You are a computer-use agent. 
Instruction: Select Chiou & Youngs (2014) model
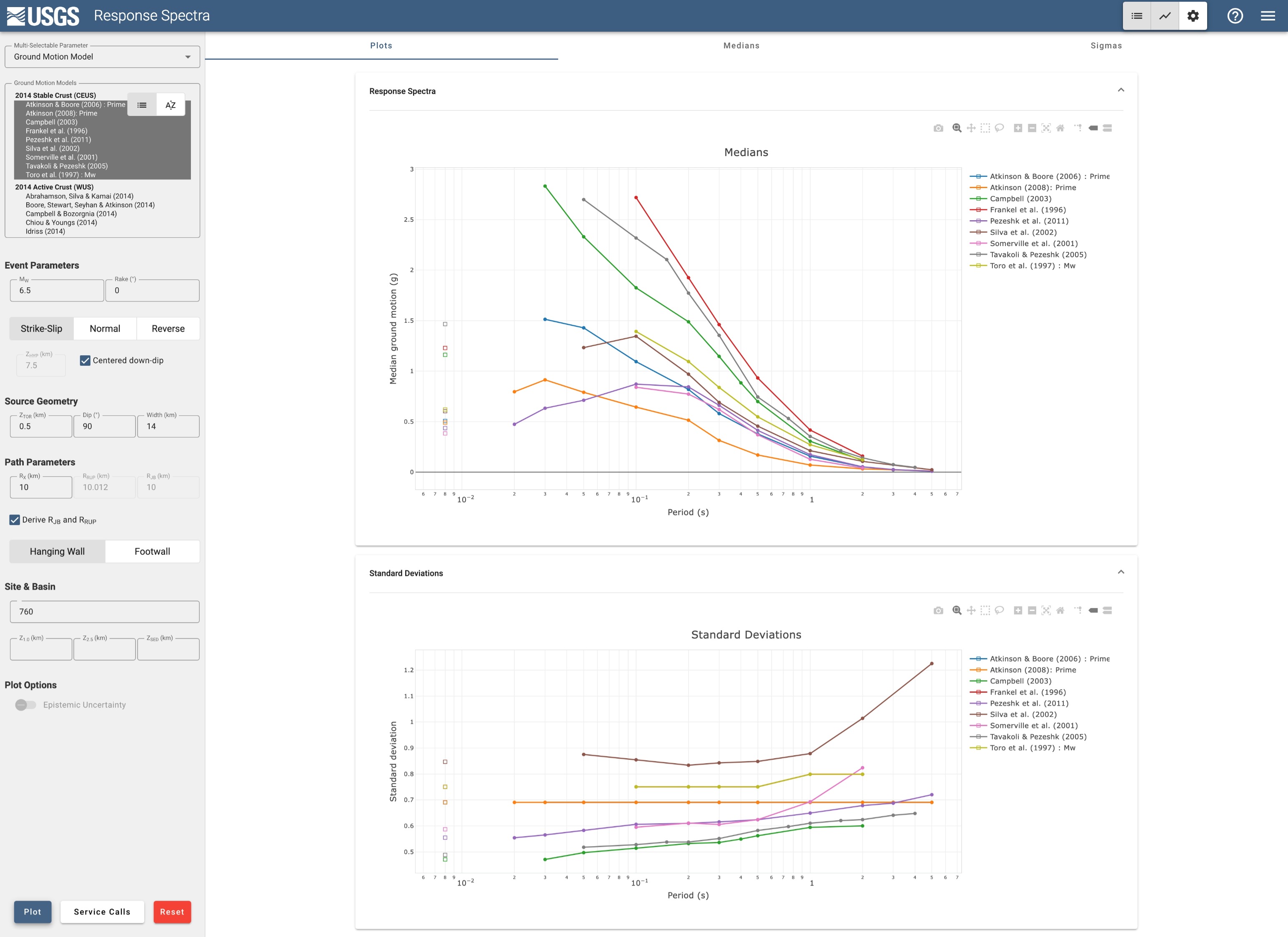pyautogui.click(x=61, y=223)
